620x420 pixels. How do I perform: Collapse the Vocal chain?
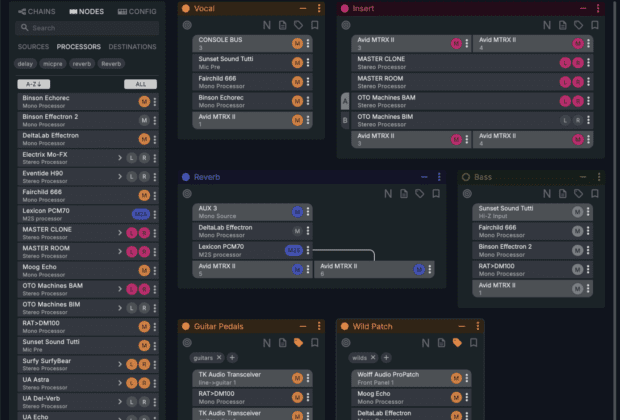click(303, 8)
